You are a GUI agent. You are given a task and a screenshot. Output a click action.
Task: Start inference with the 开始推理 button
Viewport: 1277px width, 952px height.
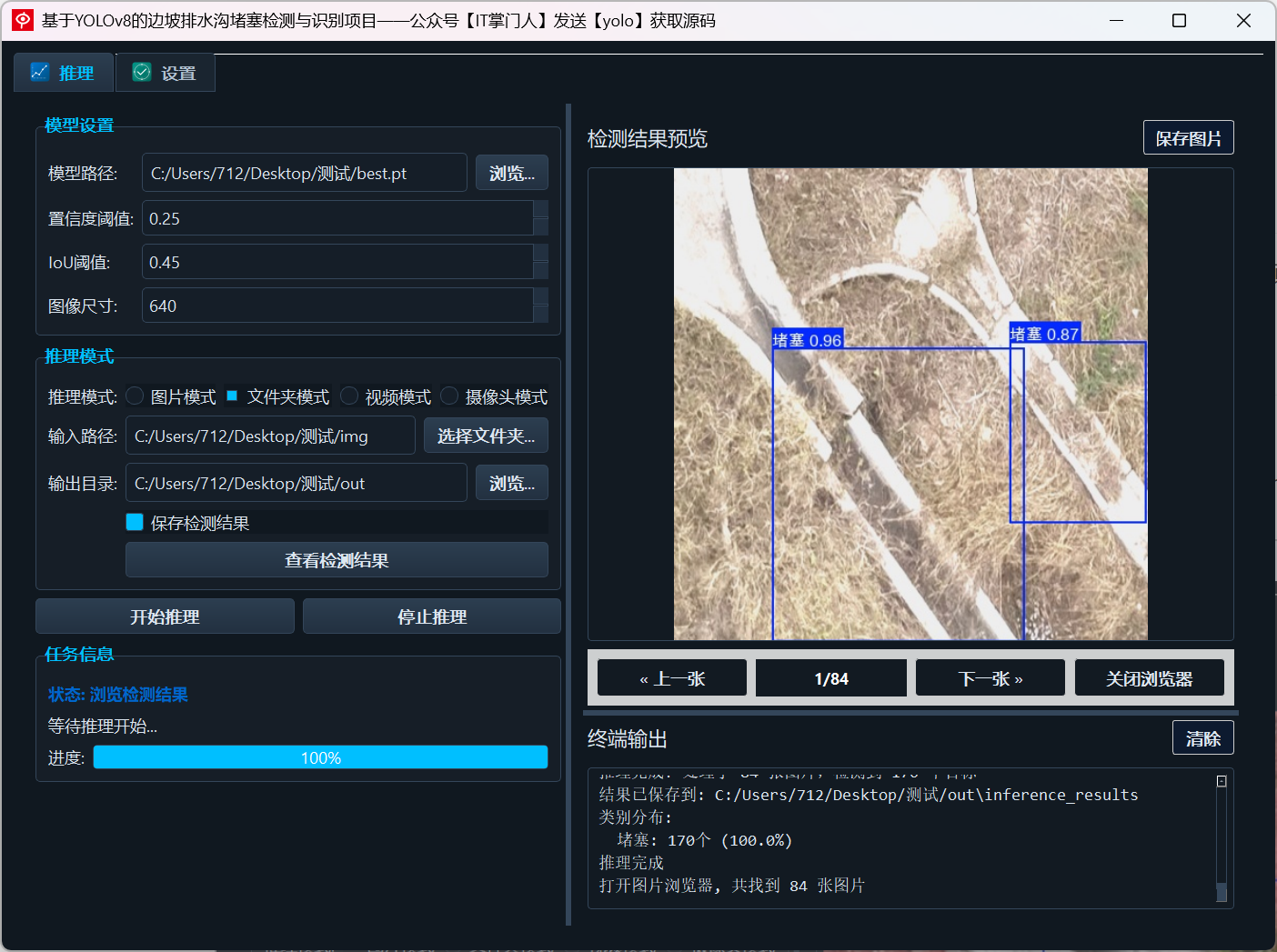pyautogui.click(x=164, y=616)
